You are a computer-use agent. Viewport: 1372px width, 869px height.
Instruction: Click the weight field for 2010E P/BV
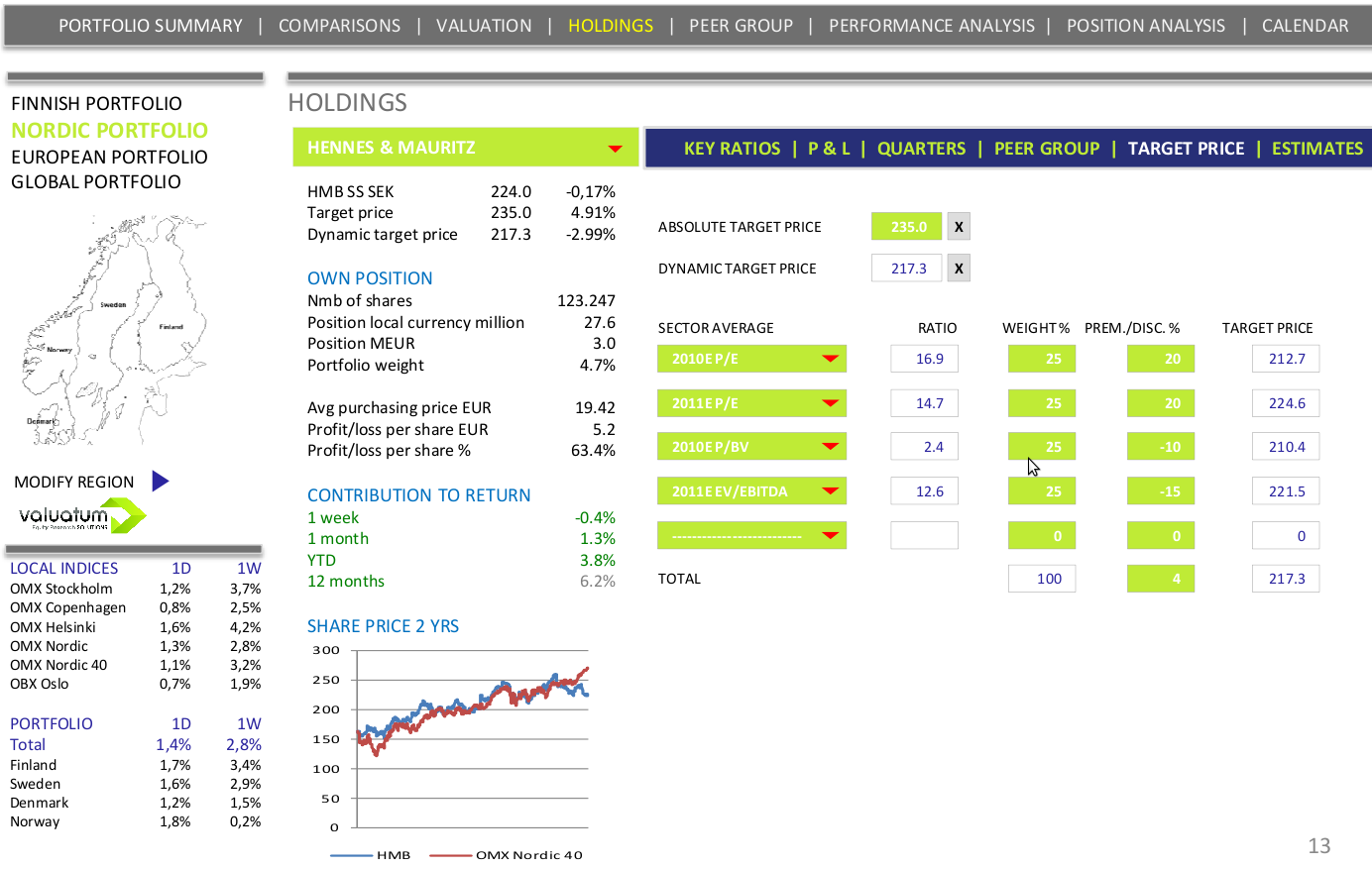coord(1042,447)
